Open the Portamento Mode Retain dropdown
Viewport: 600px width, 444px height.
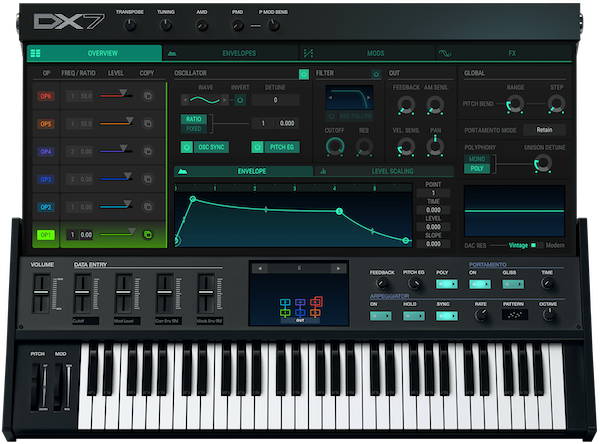(x=544, y=130)
